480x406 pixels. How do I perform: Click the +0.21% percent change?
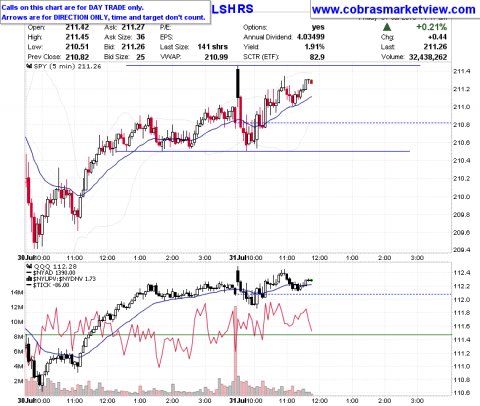pyautogui.click(x=431, y=27)
